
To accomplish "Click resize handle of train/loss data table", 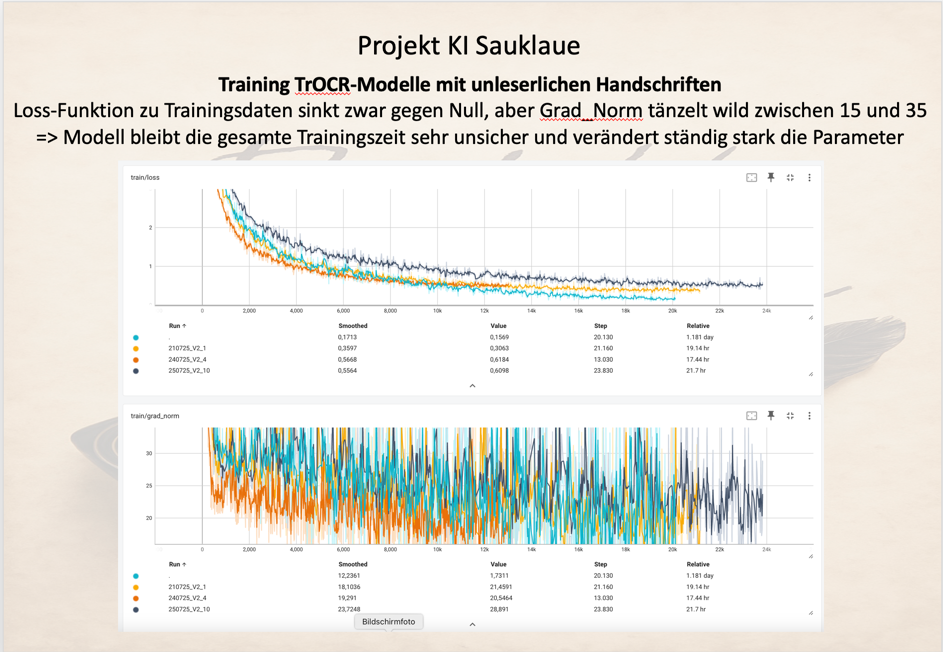I will [811, 374].
